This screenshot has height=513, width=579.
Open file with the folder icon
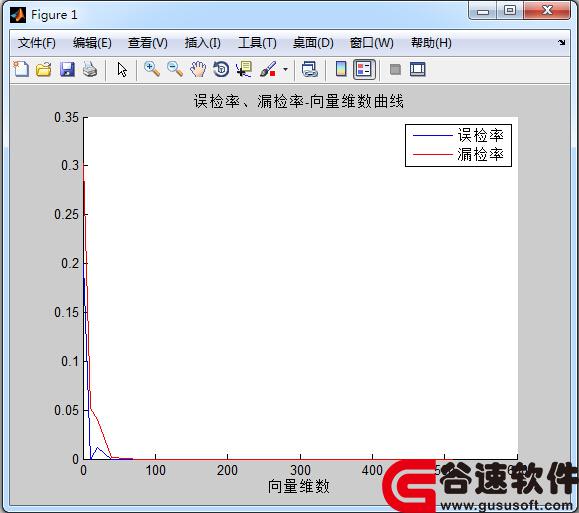[44, 69]
